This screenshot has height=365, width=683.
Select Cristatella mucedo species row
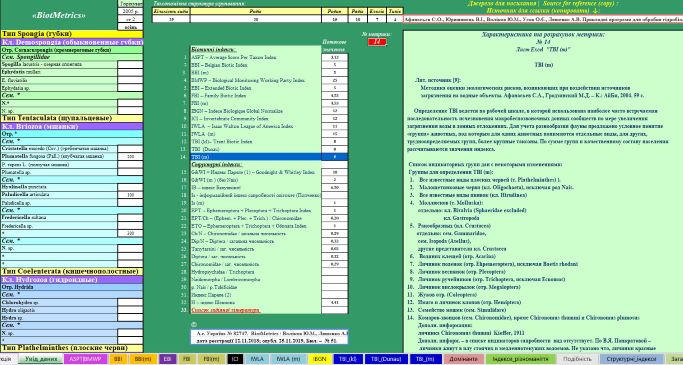[x=59, y=149]
